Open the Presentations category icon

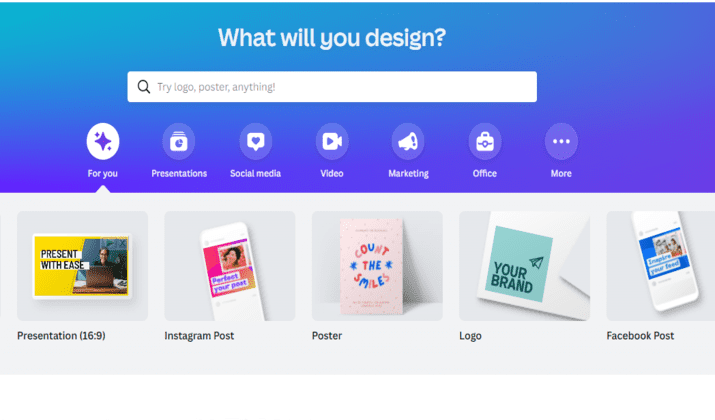click(x=179, y=141)
